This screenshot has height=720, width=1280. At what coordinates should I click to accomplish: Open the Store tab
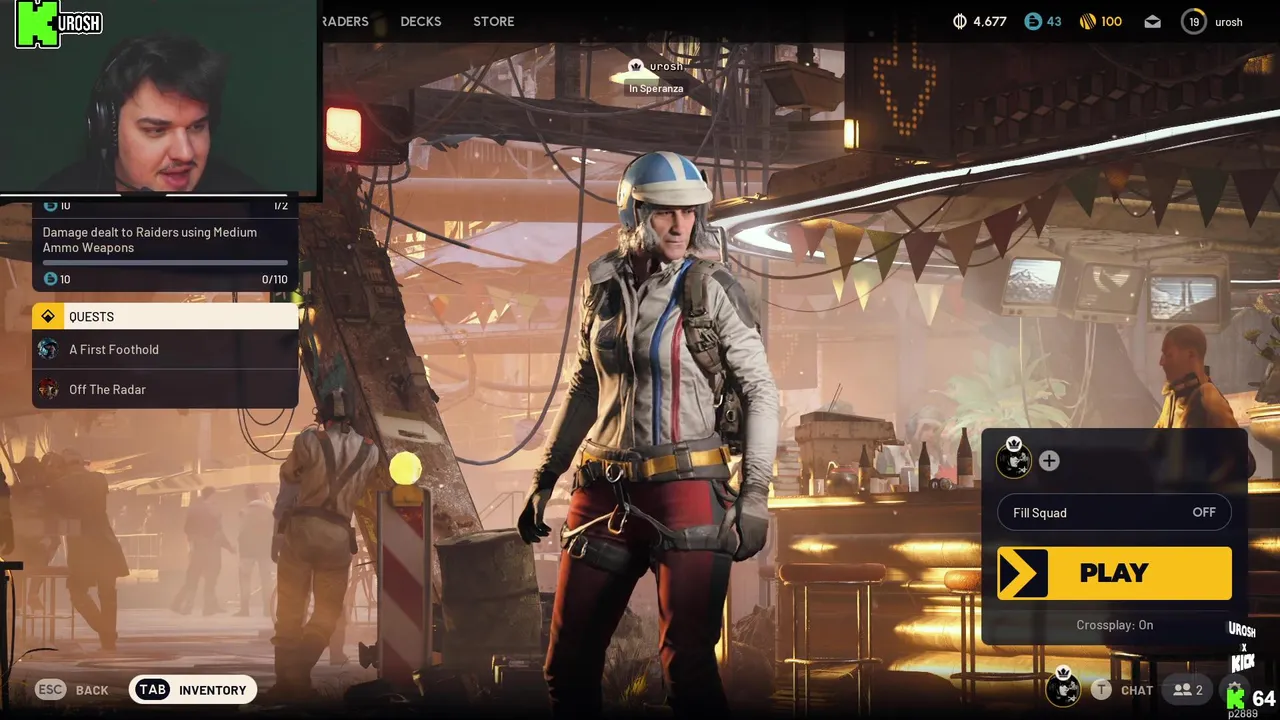click(x=494, y=21)
